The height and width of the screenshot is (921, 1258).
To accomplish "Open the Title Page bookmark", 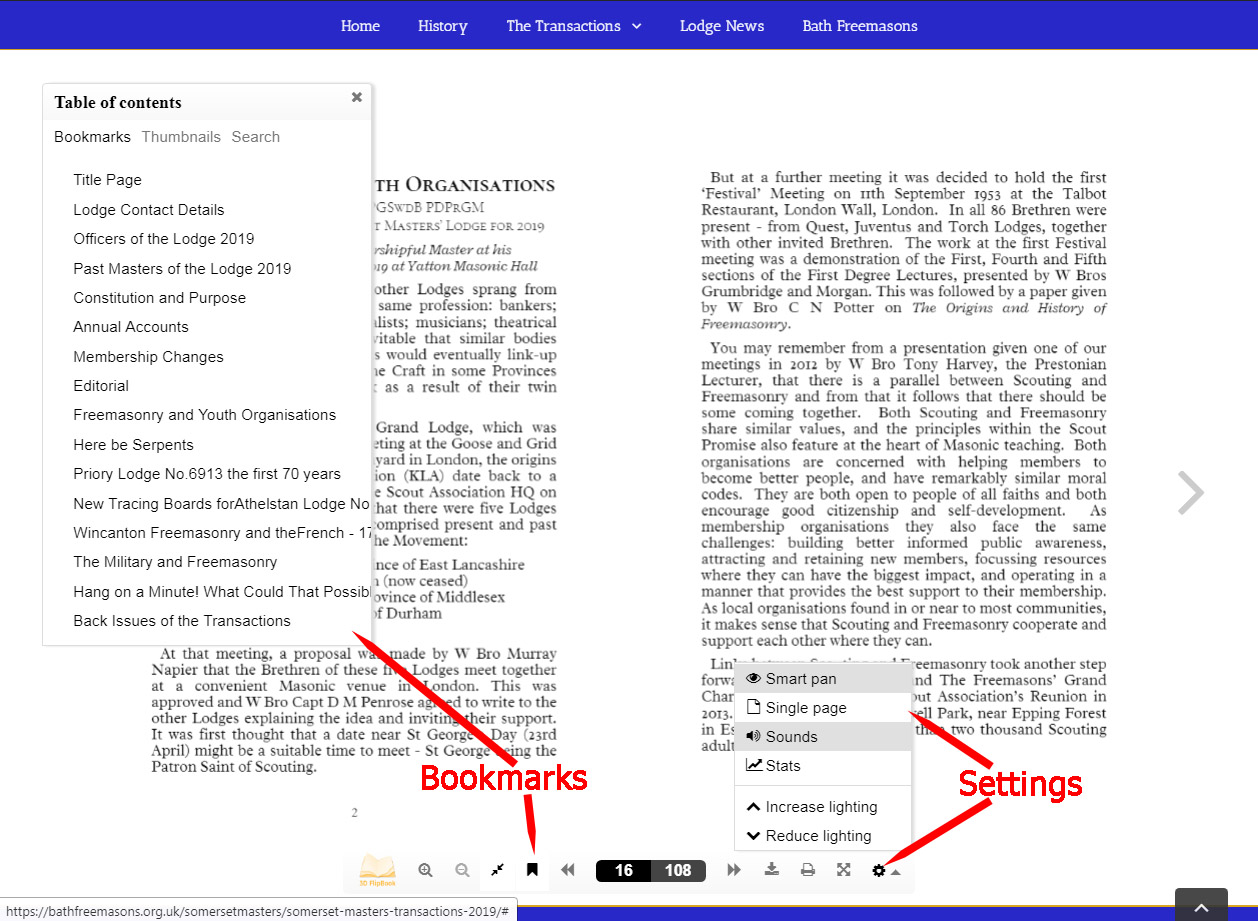I will tap(108, 180).
